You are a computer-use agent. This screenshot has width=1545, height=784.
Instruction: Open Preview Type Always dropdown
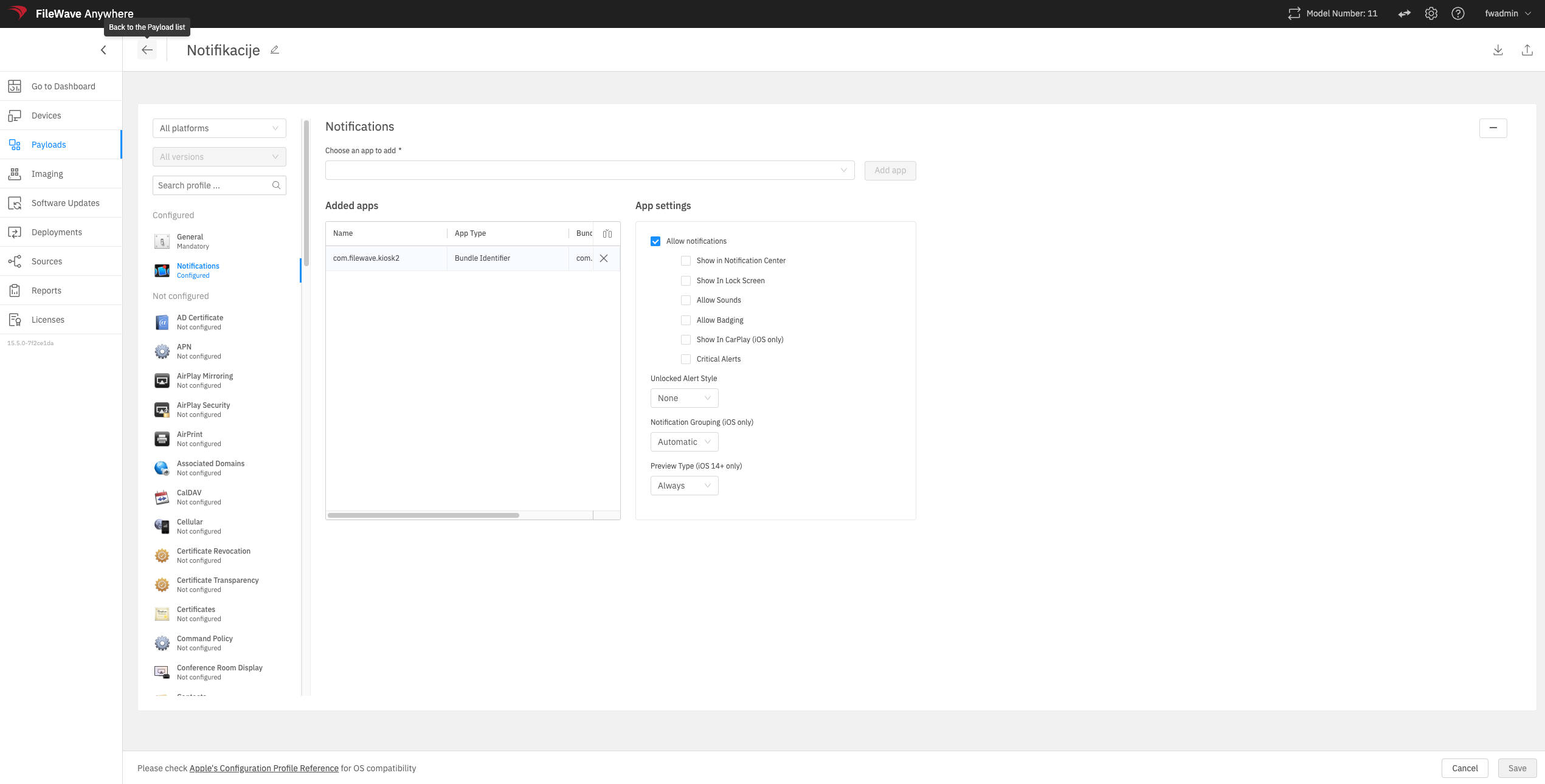(x=684, y=486)
